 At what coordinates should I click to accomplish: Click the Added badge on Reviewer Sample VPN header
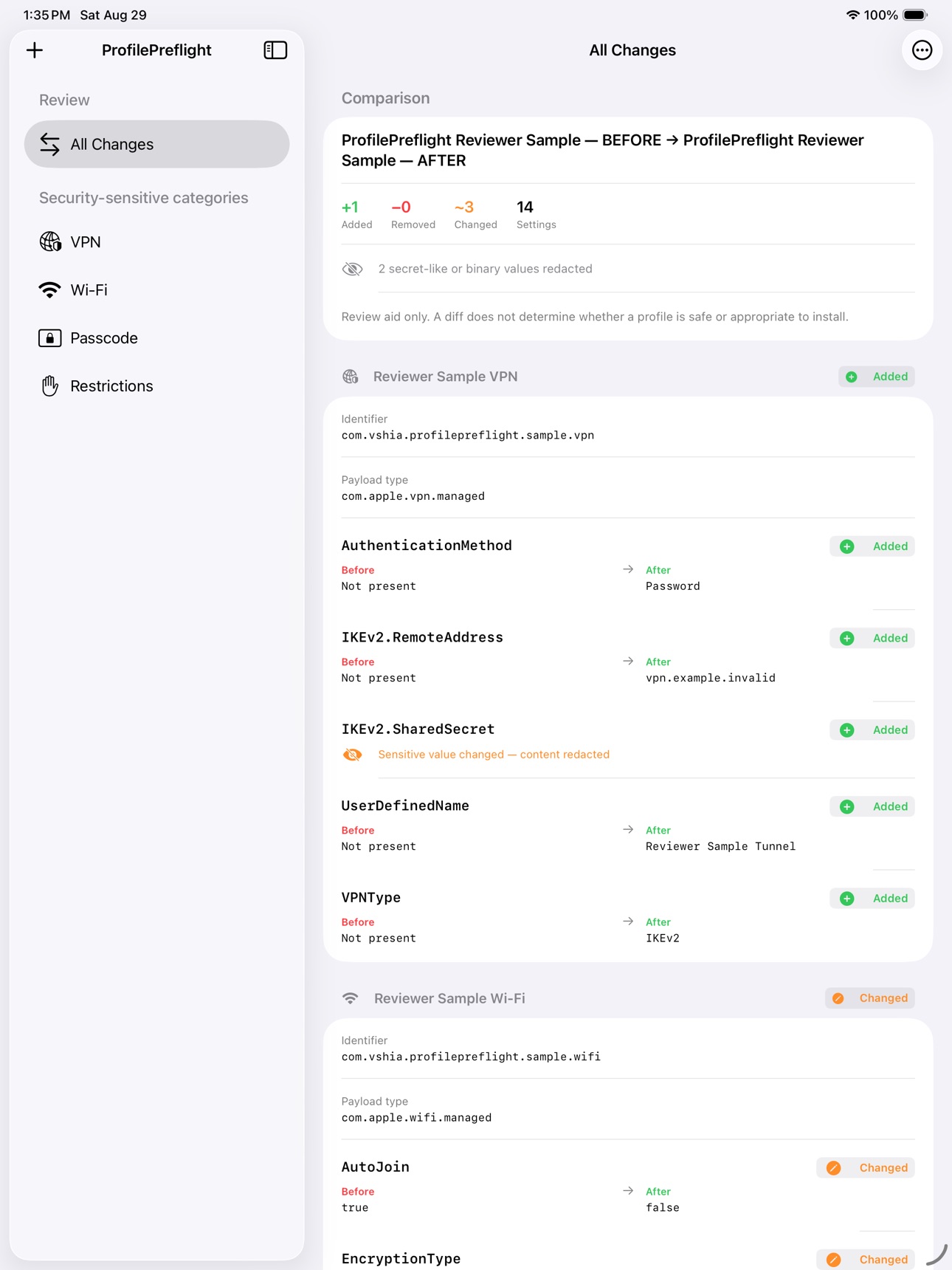[x=877, y=377]
